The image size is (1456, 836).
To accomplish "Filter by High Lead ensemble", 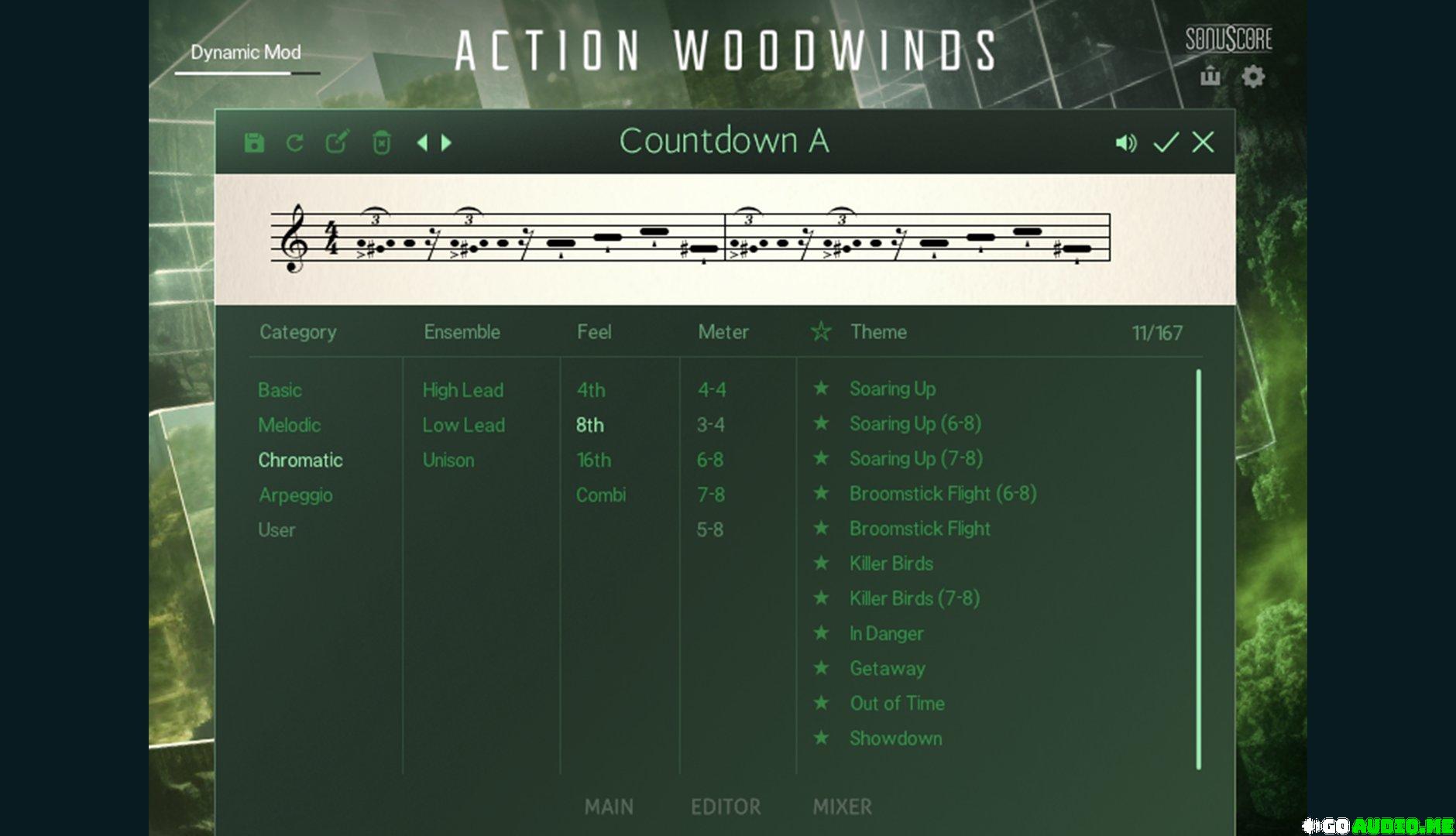I will click(x=462, y=390).
